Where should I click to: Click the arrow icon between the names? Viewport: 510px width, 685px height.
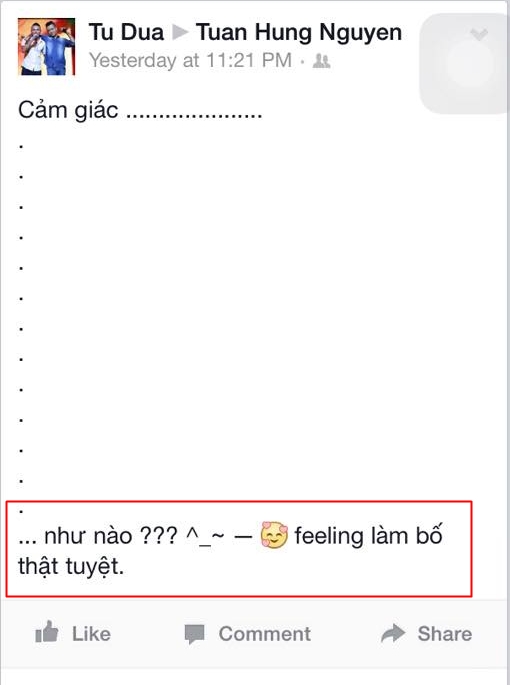tap(180, 32)
